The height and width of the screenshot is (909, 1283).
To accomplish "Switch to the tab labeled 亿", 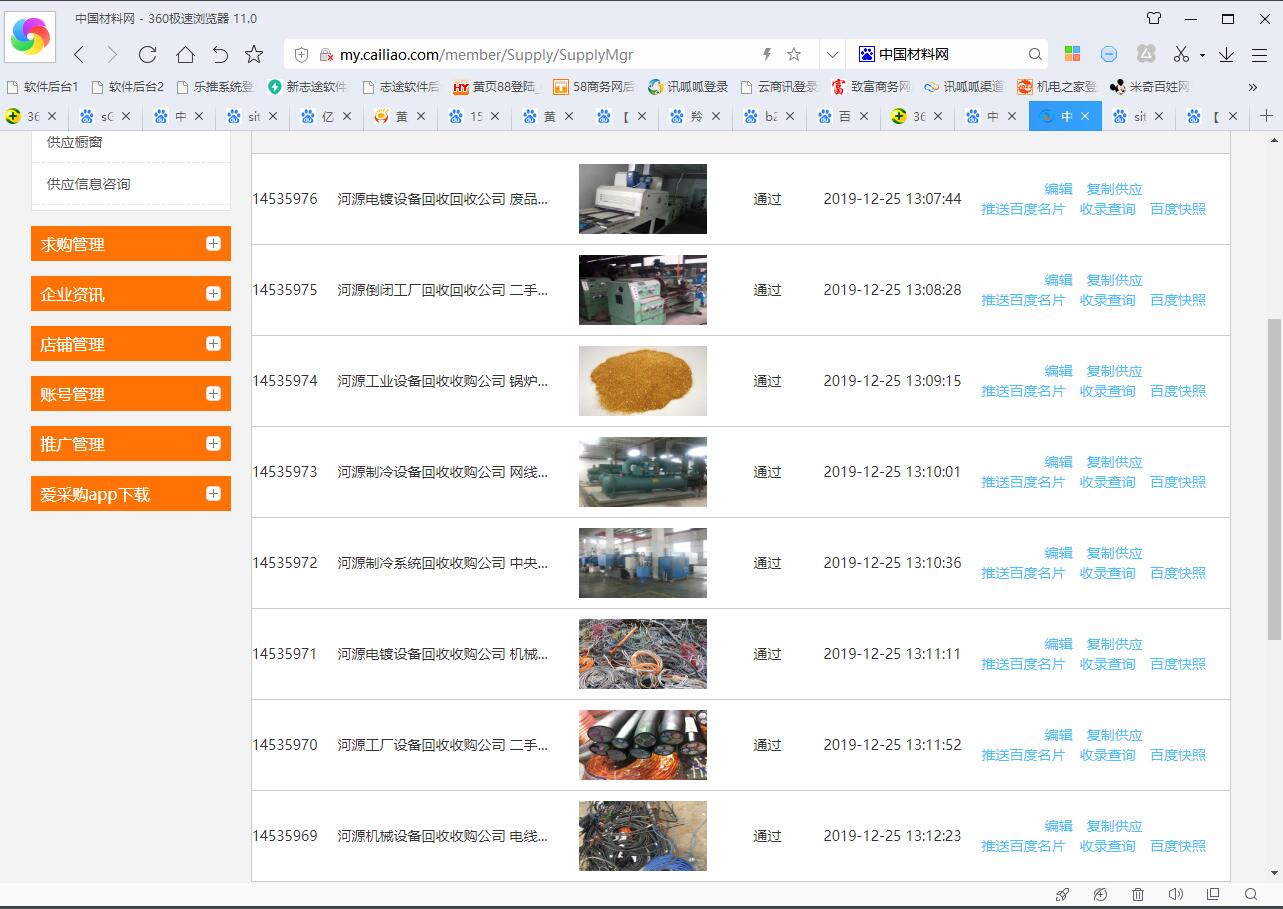I will [x=328, y=117].
